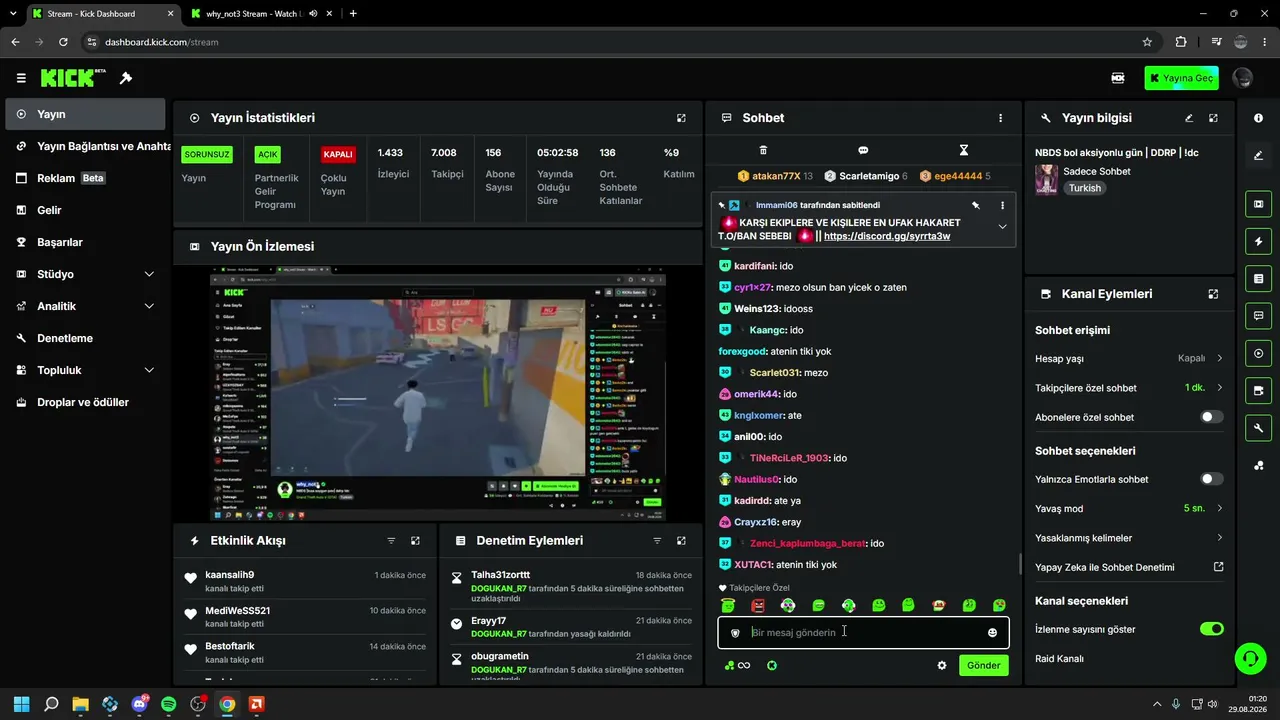
Task: Pop out the Denetim Eylemleri panel
Action: click(681, 541)
